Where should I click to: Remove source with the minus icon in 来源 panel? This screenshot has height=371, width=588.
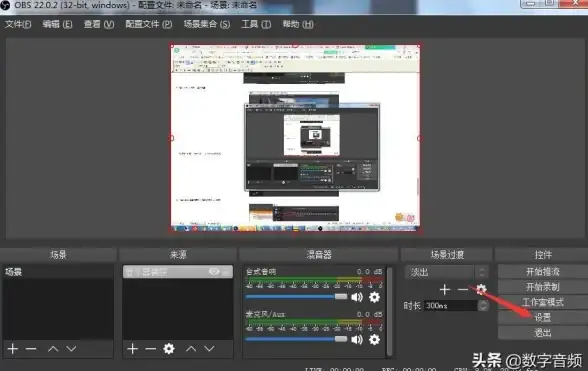tap(150, 349)
